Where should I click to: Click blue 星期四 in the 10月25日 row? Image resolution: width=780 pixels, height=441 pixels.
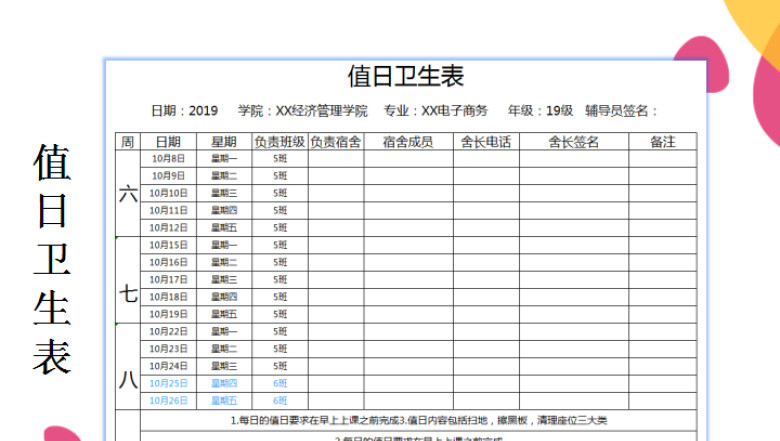pos(224,383)
